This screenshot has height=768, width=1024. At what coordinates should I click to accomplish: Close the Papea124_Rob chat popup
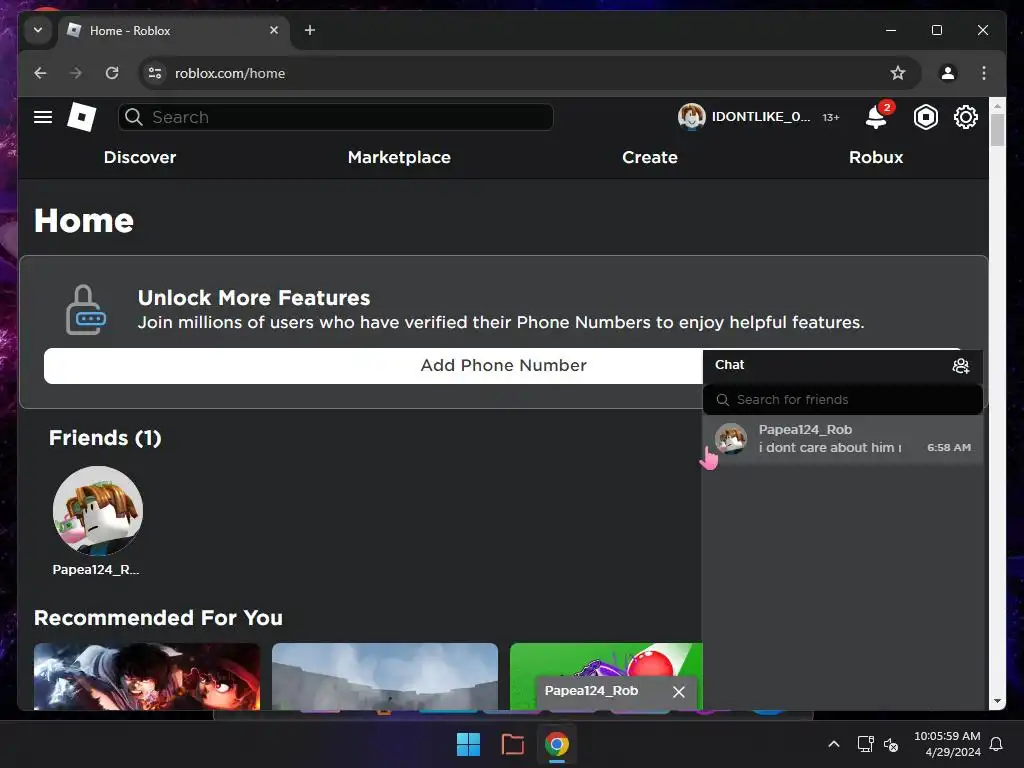click(x=679, y=692)
